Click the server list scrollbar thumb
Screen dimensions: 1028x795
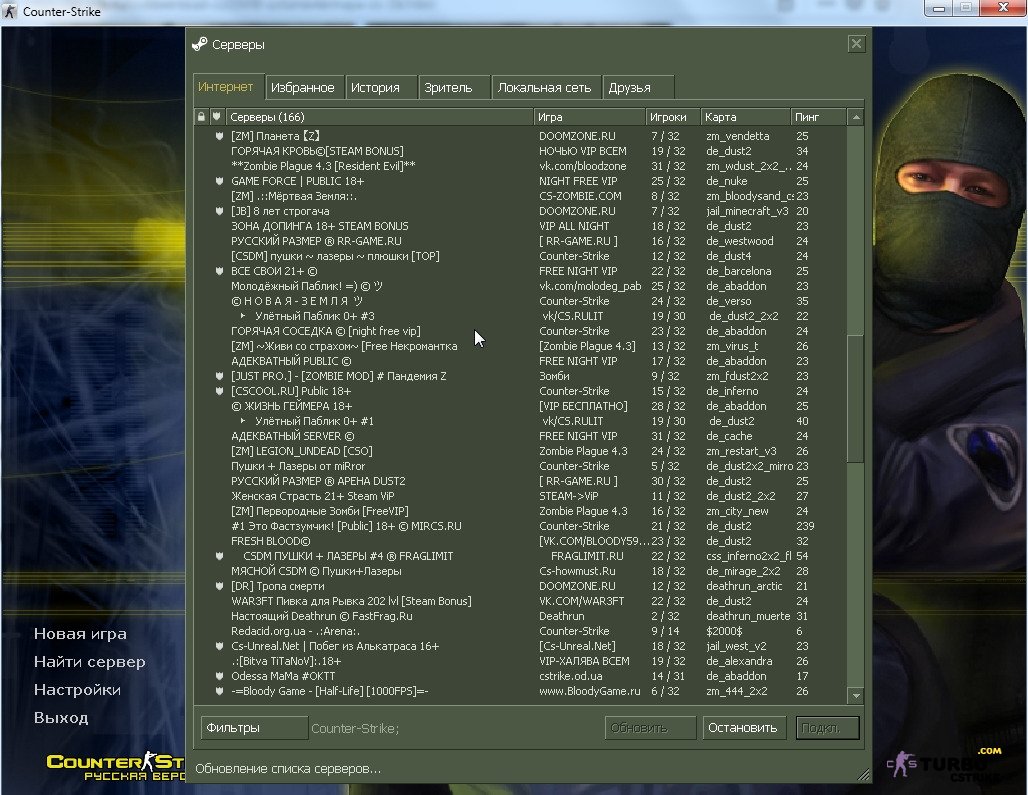click(856, 398)
